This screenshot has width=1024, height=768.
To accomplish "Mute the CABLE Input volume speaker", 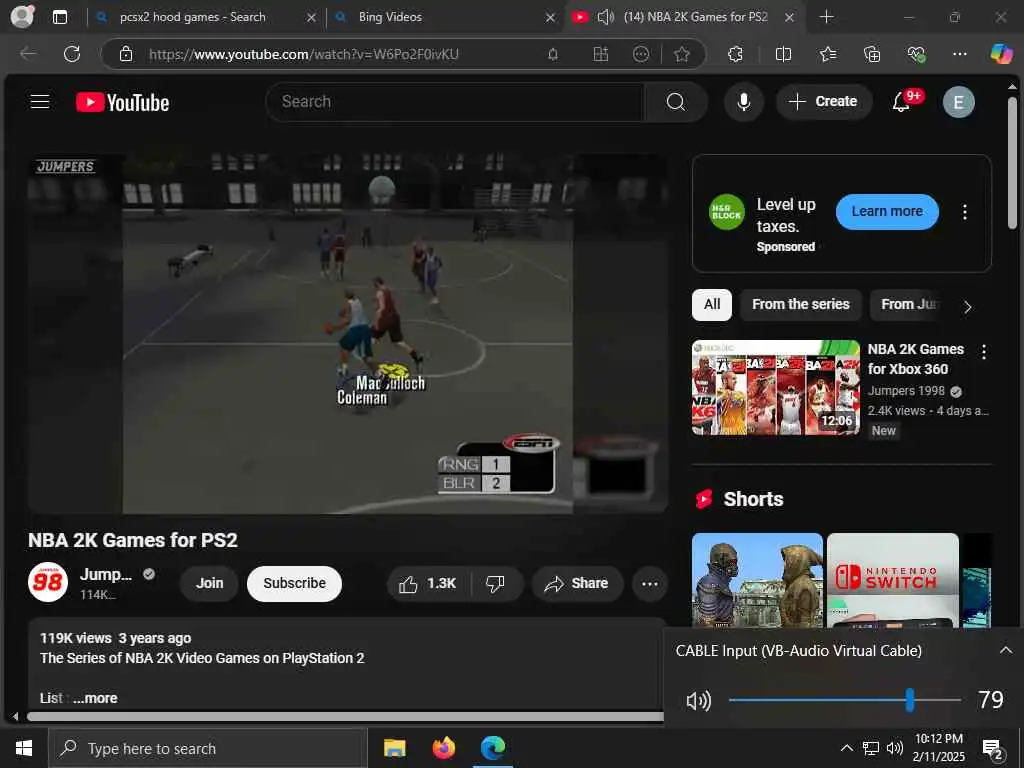I will (698, 701).
